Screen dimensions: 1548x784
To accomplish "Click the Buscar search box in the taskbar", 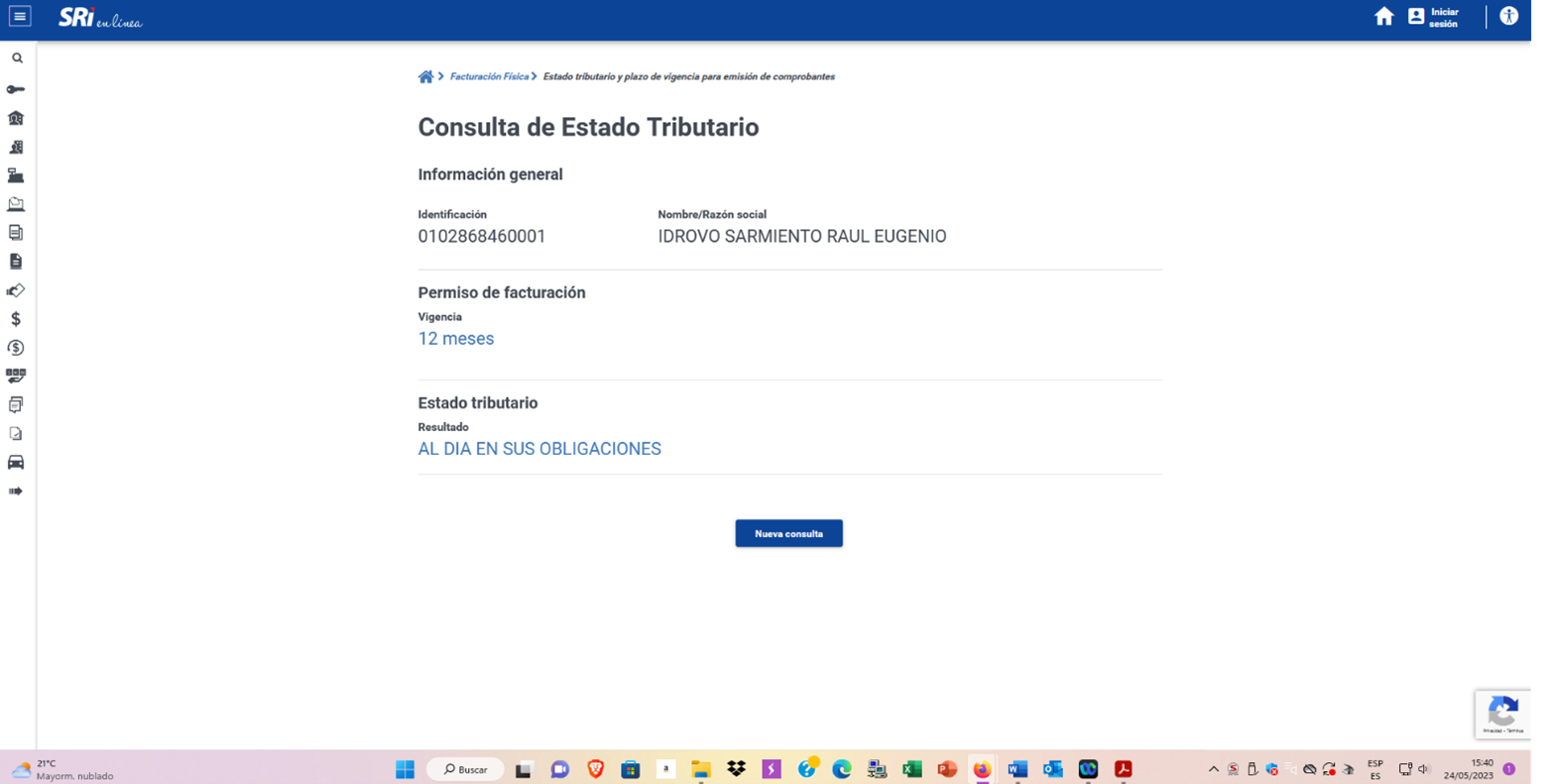I will point(466,769).
